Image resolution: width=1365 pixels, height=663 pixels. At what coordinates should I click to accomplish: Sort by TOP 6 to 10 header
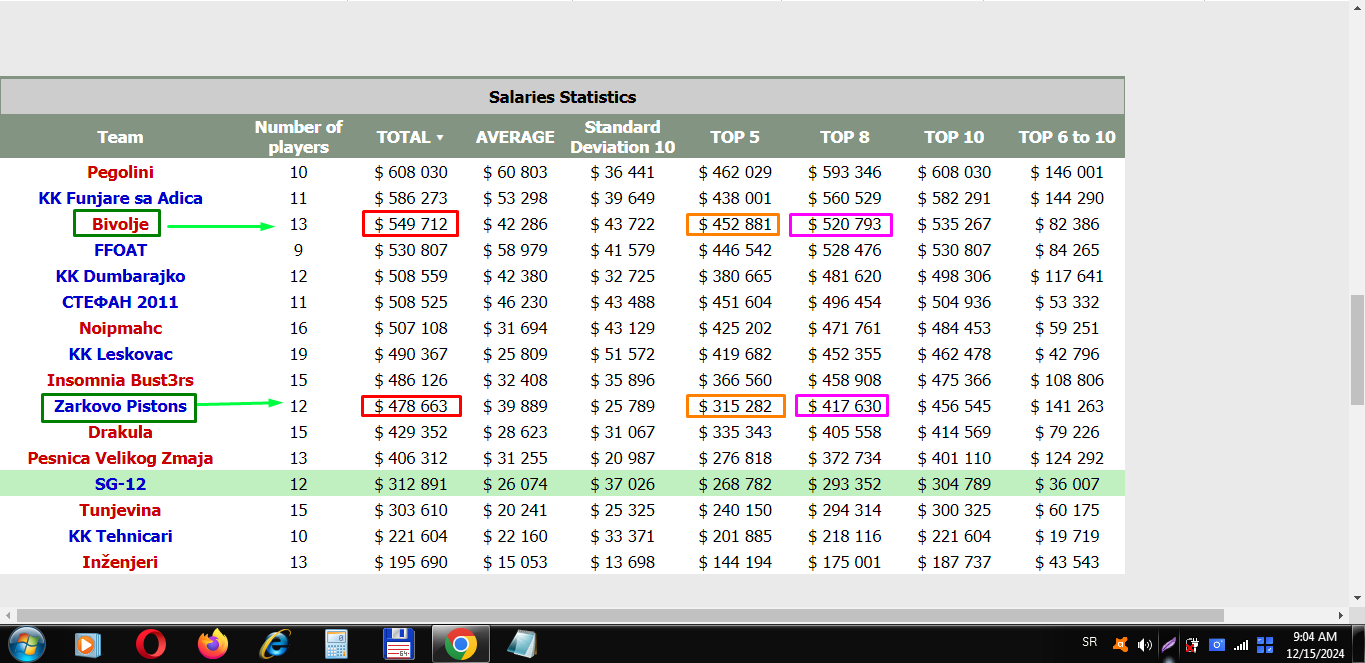click(x=1066, y=137)
